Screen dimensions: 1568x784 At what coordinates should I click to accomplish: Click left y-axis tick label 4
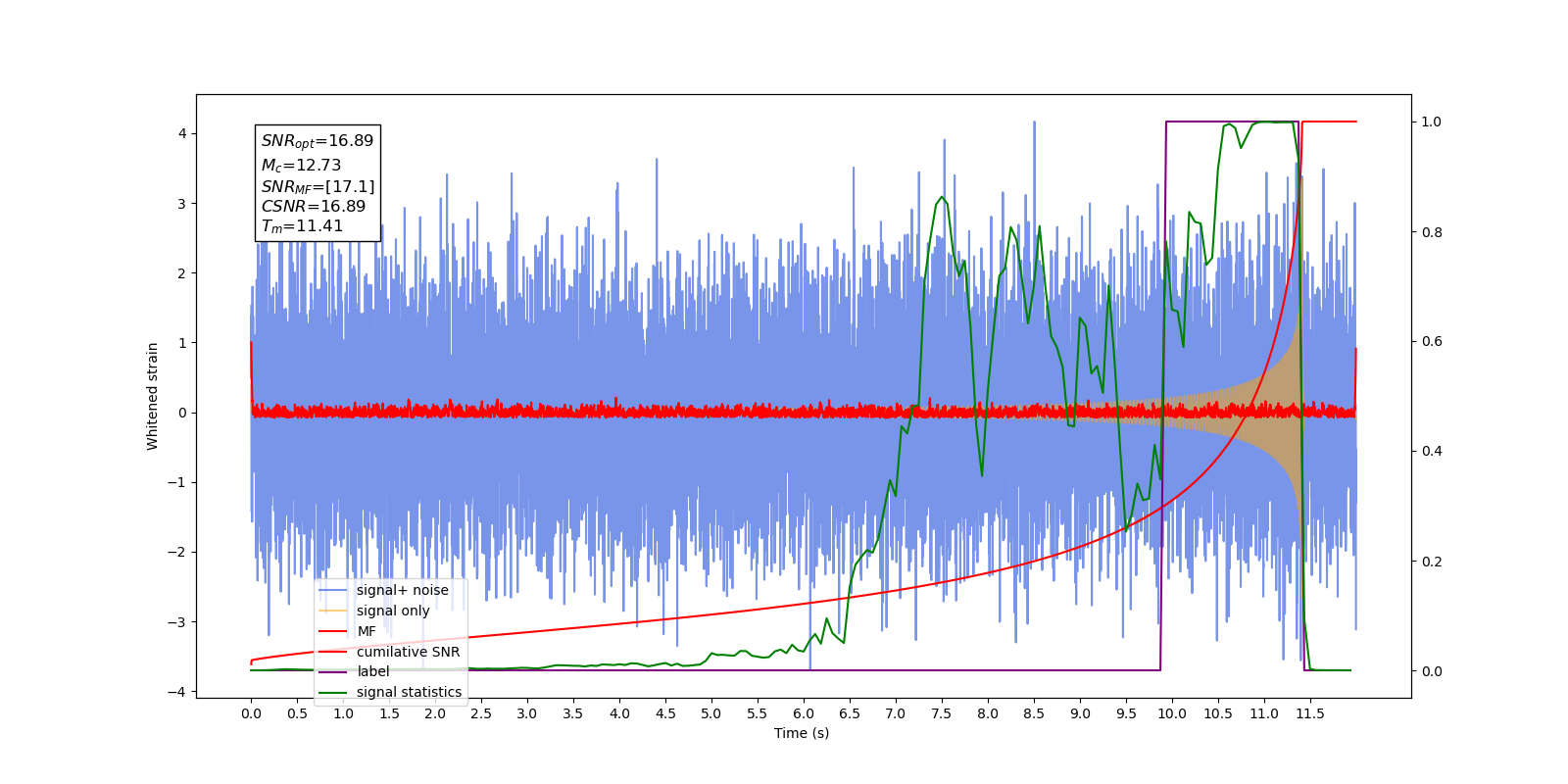point(181,134)
